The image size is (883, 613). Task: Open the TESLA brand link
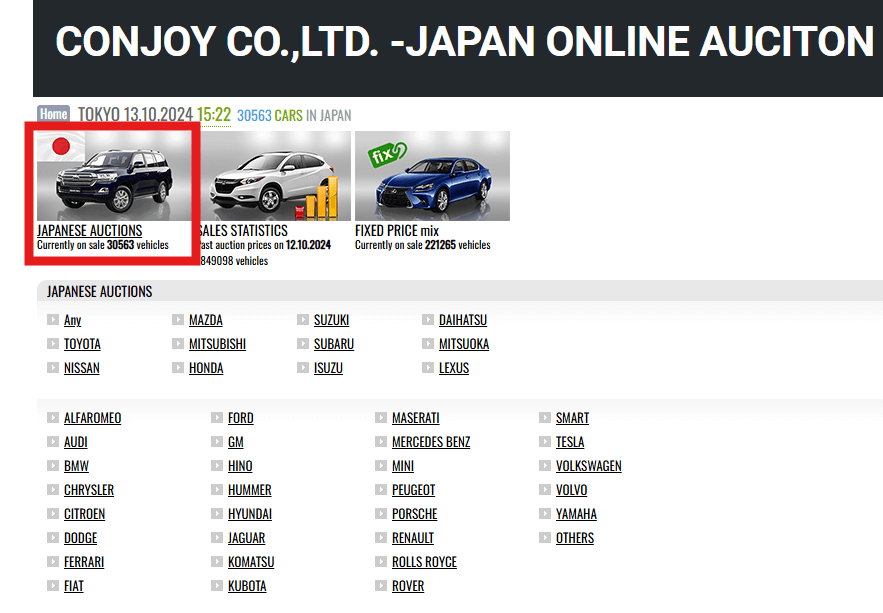click(571, 442)
